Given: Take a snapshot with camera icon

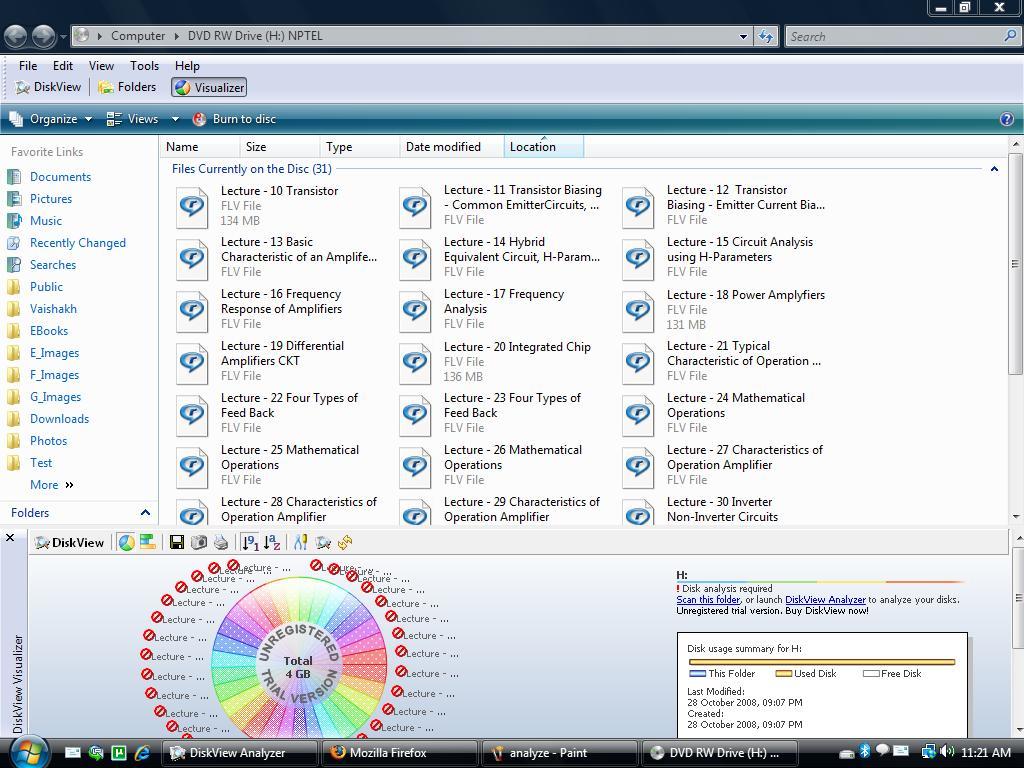Looking at the screenshot, I should point(199,542).
